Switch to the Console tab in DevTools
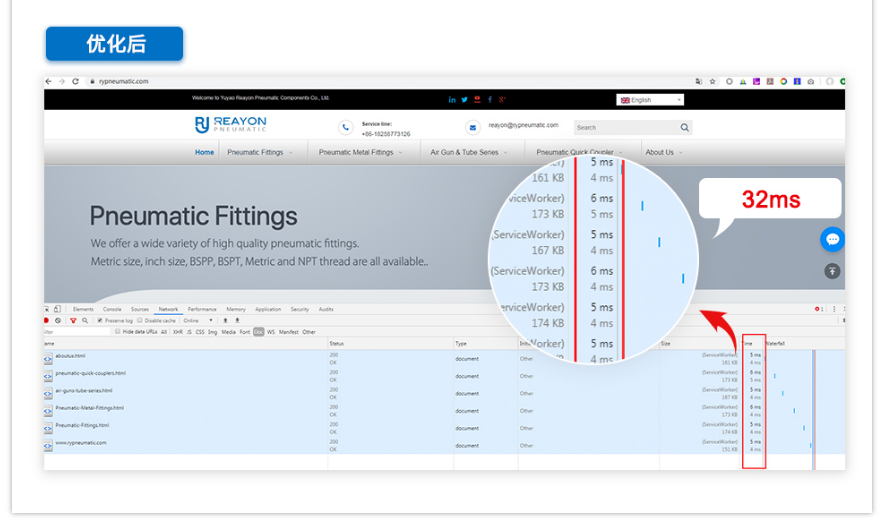The width and height of the screenshot is (880, 518). 112,309
